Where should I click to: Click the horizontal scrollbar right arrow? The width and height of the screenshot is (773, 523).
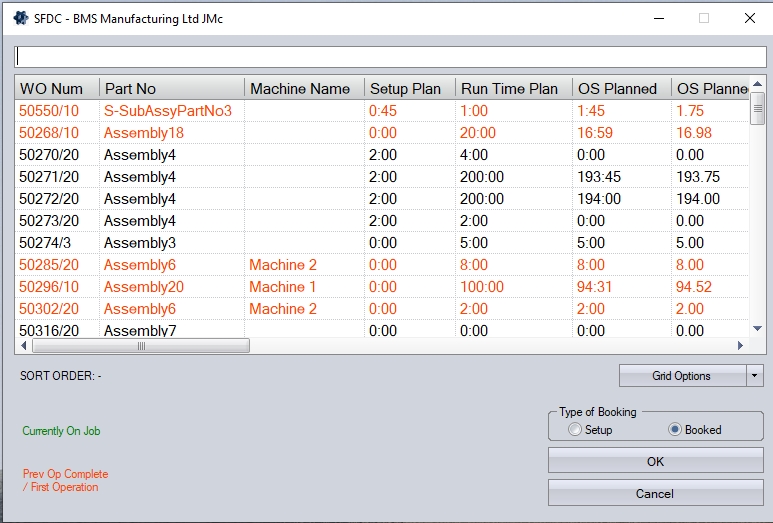[x=740, y=346]
